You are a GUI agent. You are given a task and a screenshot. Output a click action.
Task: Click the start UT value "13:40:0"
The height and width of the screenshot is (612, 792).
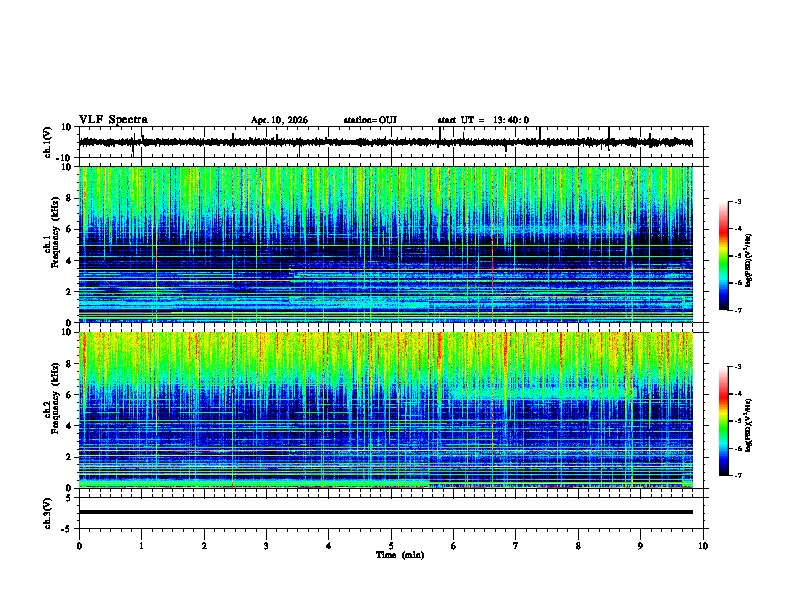[511, 120]
